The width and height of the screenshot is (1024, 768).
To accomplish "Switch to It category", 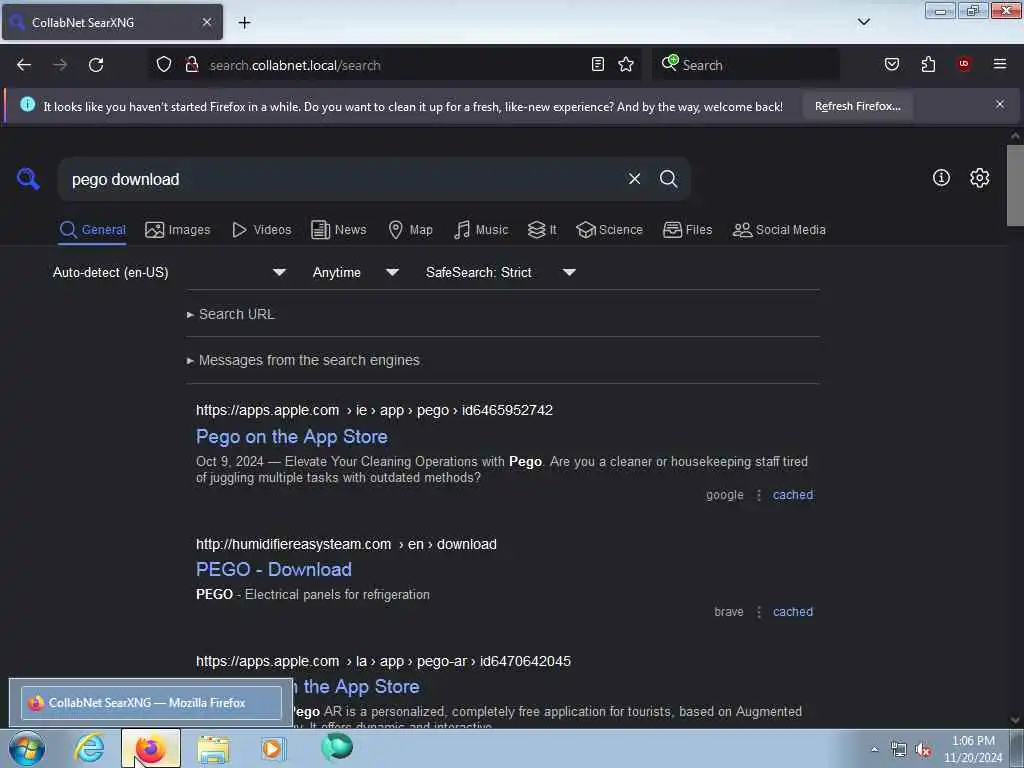I will pos(542,230).
